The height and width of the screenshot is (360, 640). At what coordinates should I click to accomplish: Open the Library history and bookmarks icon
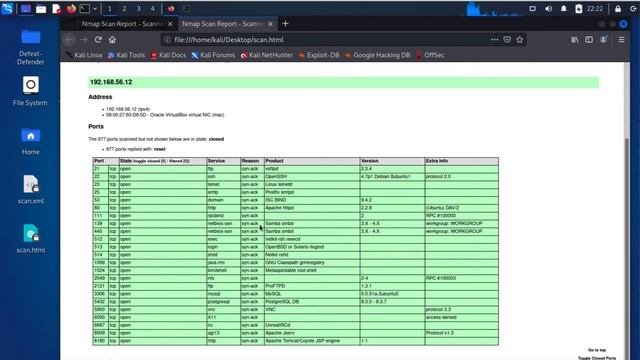tap(575, 40)
